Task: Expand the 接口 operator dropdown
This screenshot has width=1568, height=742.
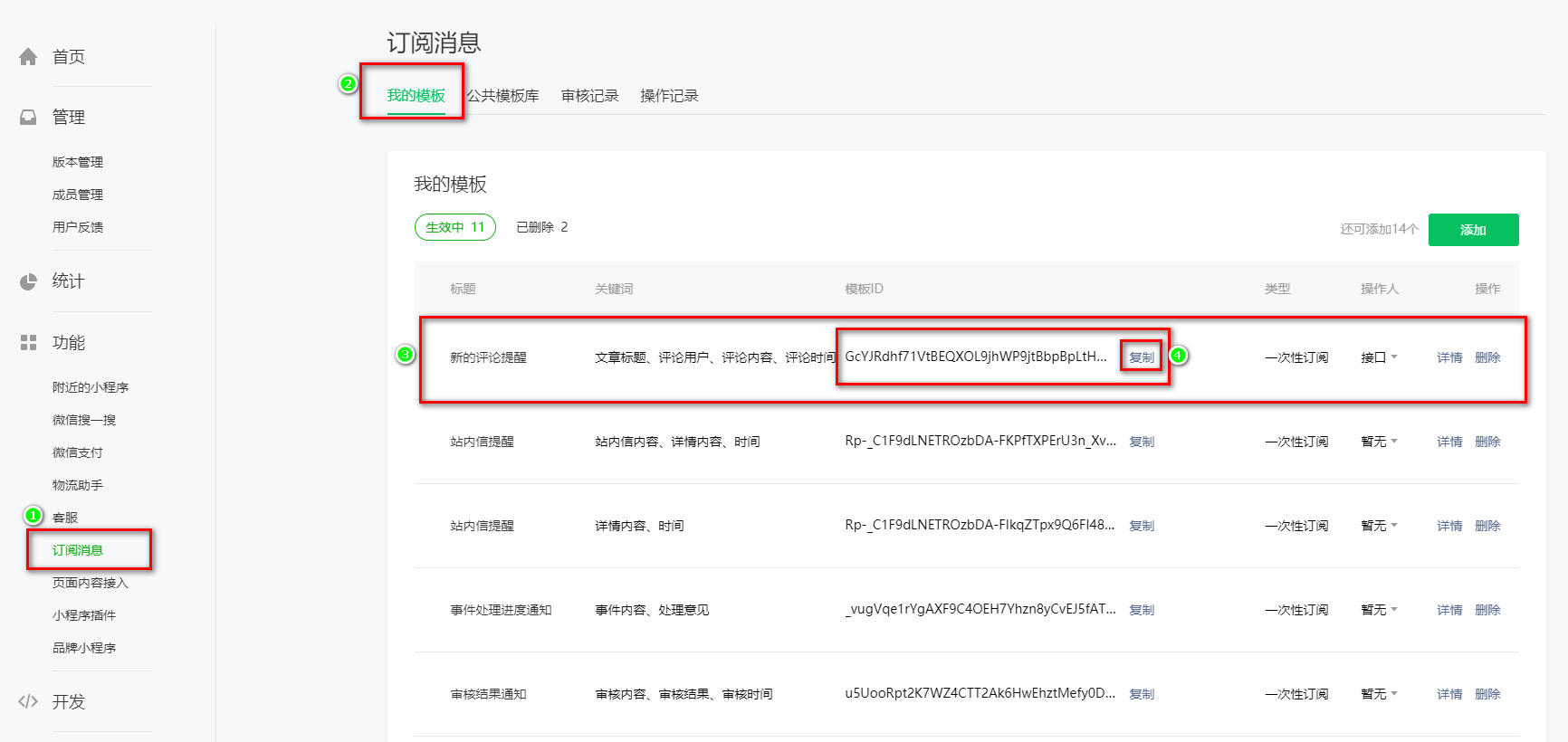Action: point(1379,357)
